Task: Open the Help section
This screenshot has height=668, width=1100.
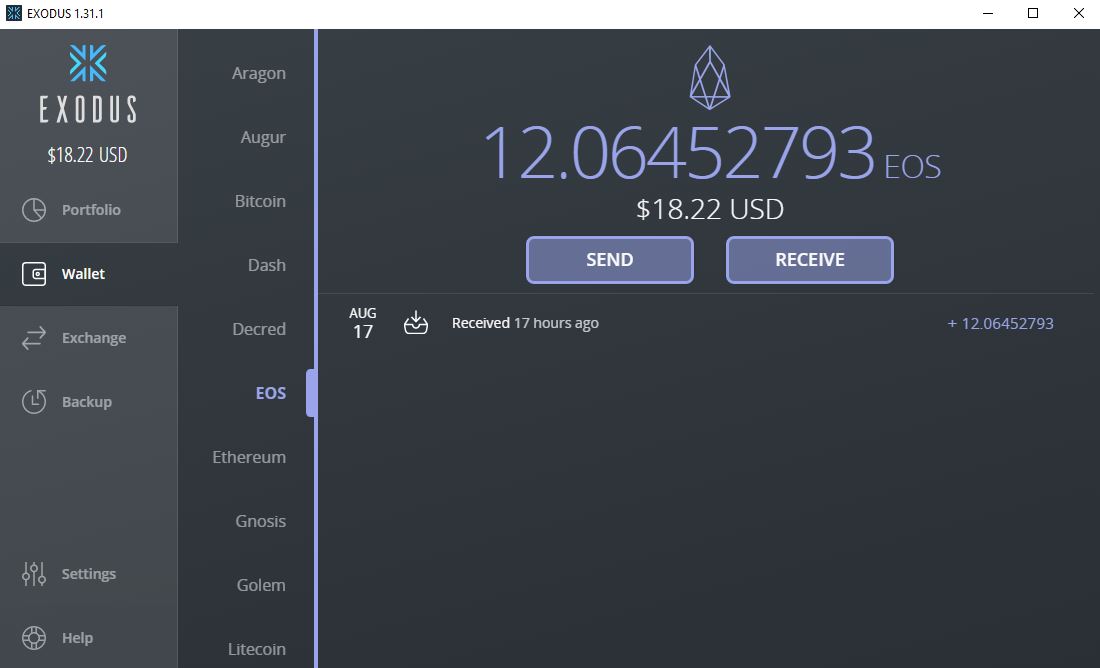Action: pyautogui.click(x=89, y=638)
